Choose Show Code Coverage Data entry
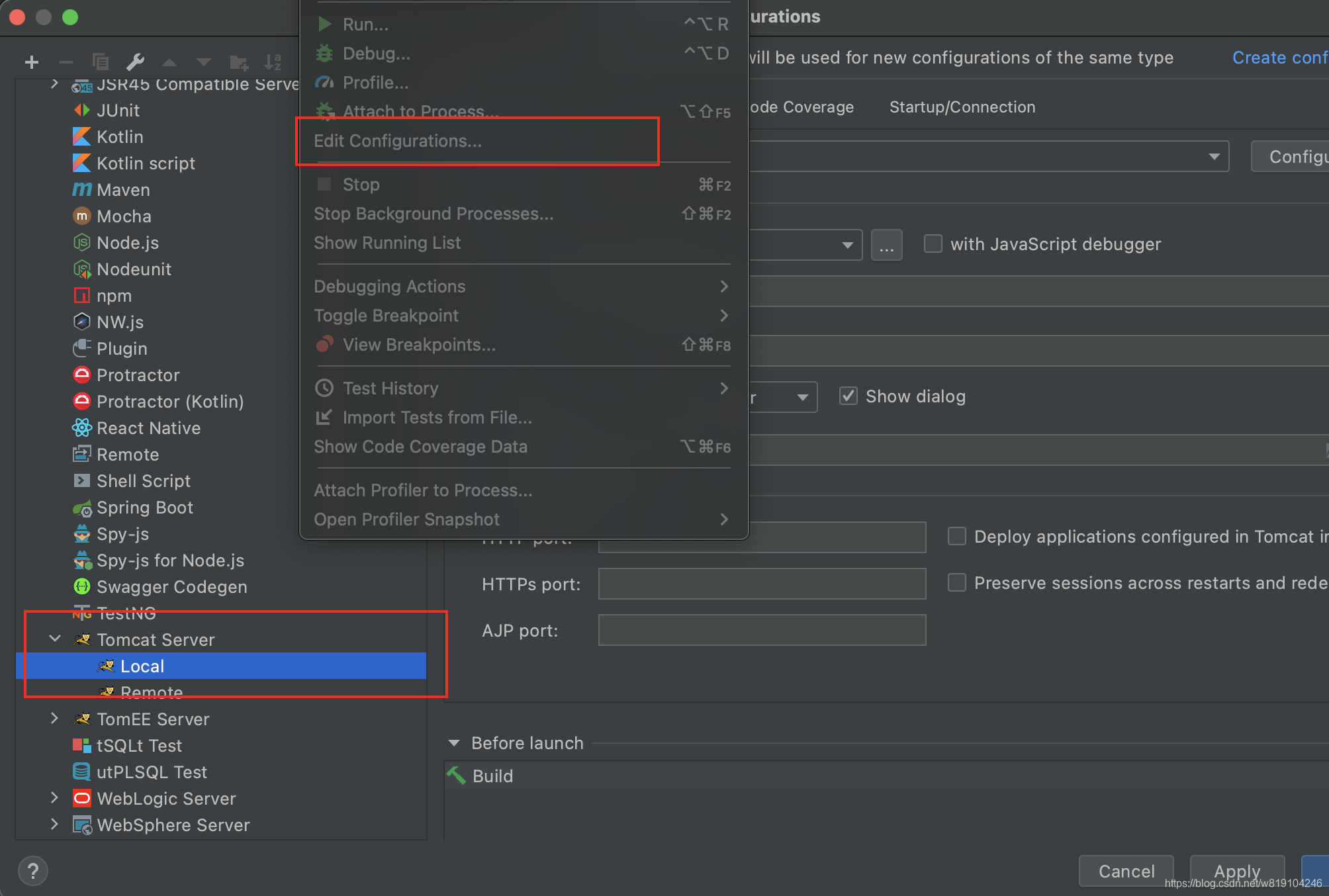 click(x=524, y=447)
